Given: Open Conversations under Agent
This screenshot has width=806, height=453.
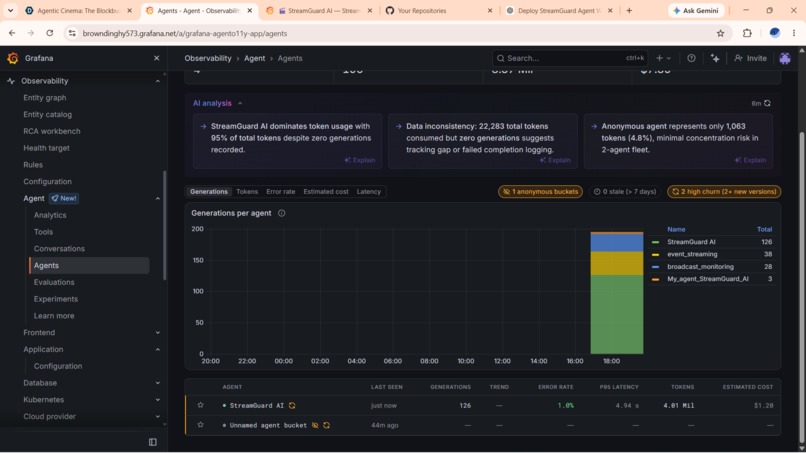Looking at the screenshot, I should [59, 248].
